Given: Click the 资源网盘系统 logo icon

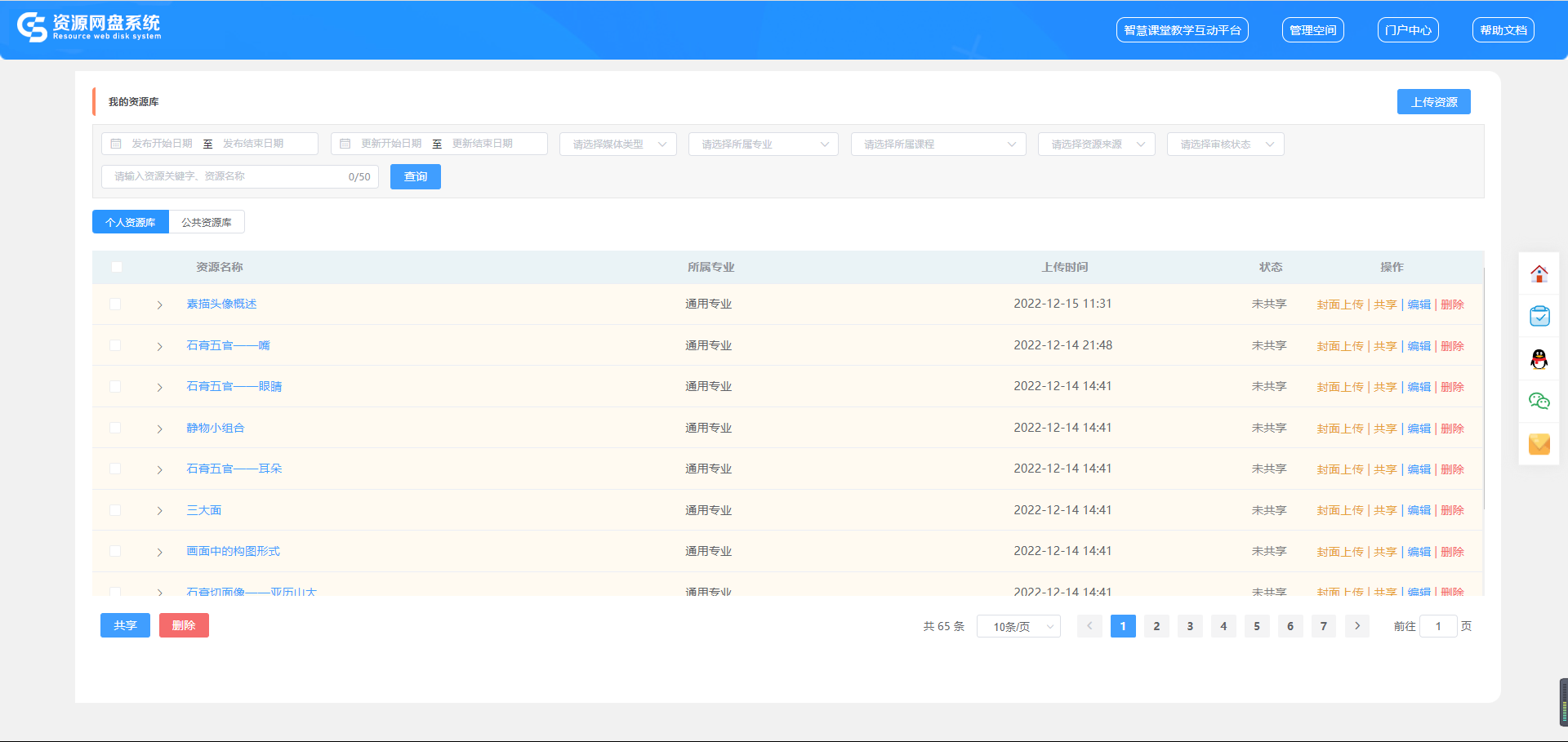Looking at the screenshot, I should pos(32,28).
